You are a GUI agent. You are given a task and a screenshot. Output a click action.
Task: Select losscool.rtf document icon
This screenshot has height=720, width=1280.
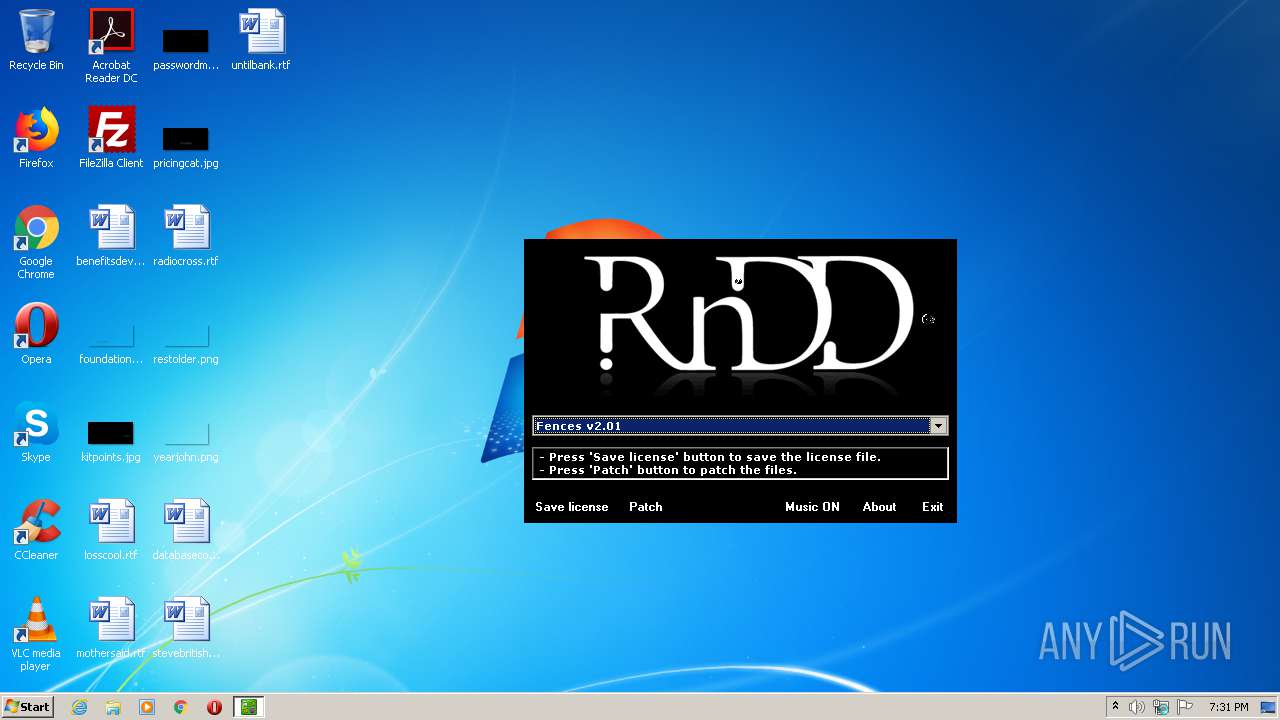coord(111,530)
